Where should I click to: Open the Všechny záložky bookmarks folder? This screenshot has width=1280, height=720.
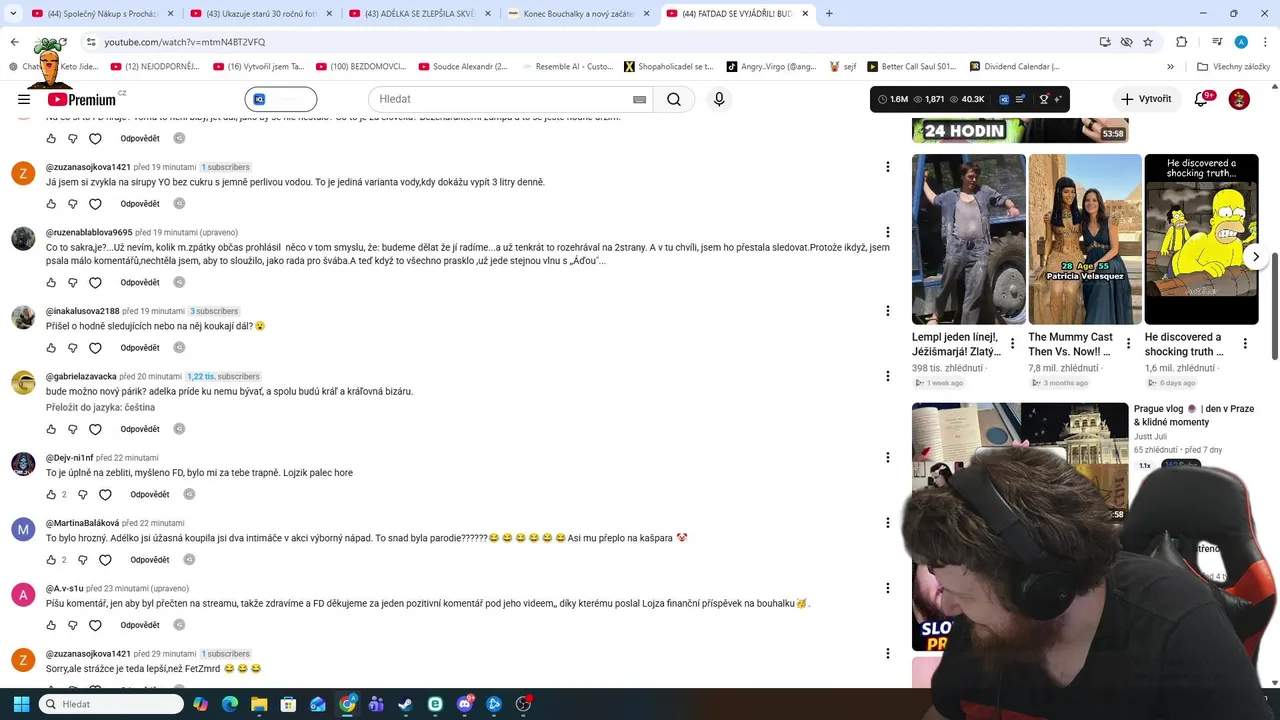pyautogui.click(x=1234, y=67)
